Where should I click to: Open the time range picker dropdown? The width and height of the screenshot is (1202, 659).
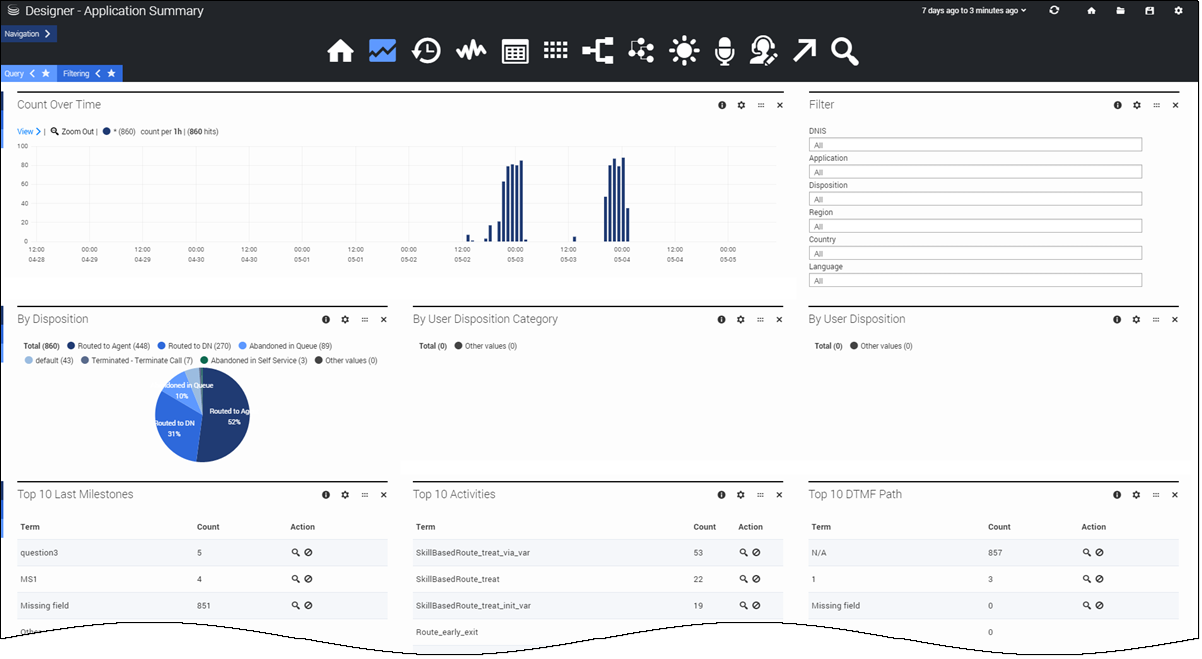point(974,11)
